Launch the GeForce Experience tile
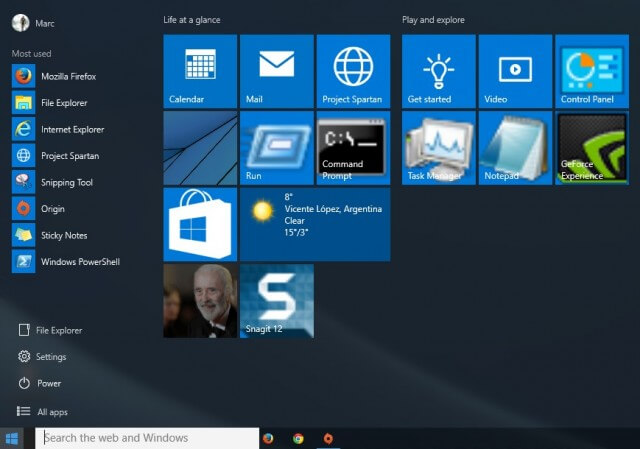This screenshot has width=640, height=449. coord(592,148)
